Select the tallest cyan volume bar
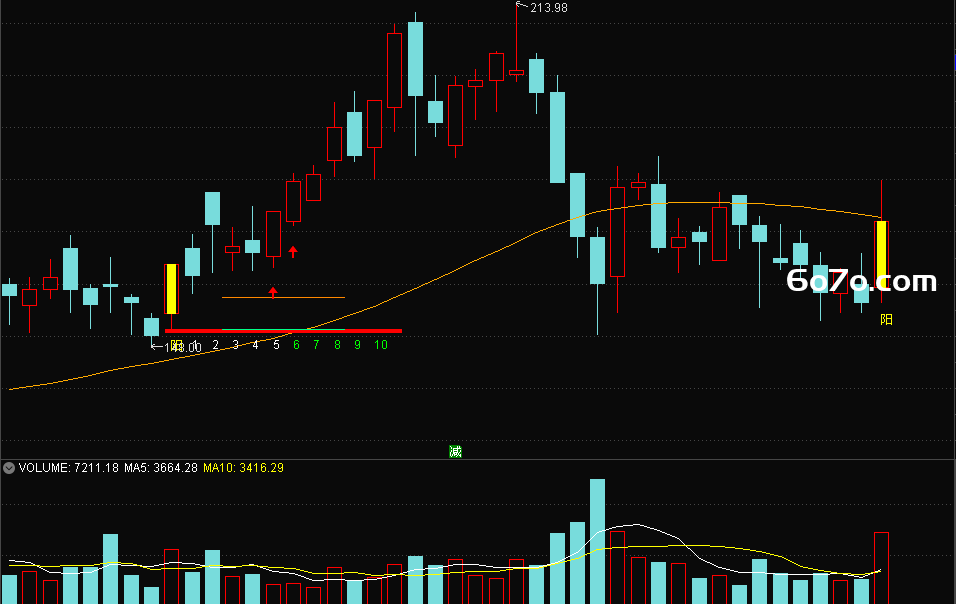This screenshot has width=956, height=604. [x=598, y=541]
